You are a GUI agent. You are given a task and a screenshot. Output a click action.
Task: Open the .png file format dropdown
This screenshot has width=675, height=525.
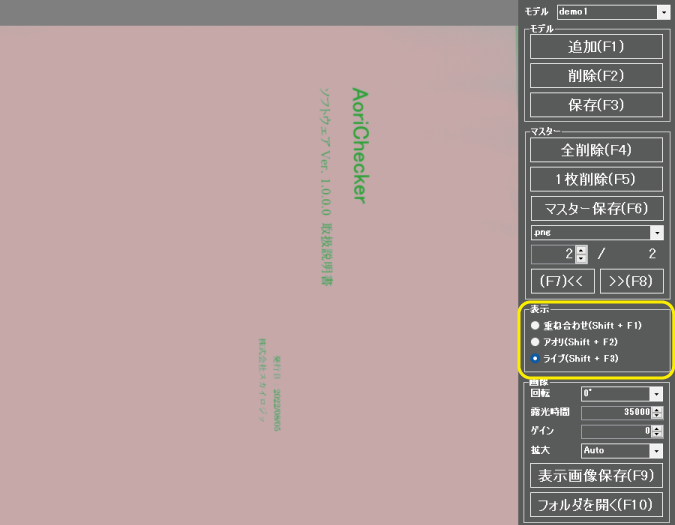point(657,233)
